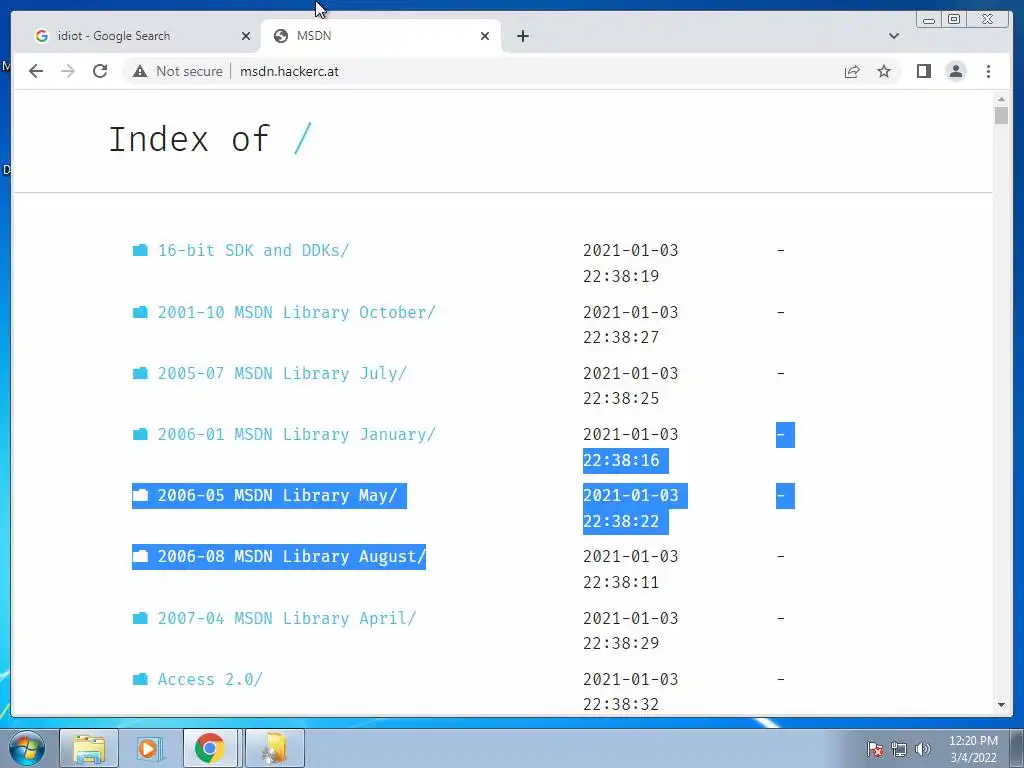This screenshot has height=768, width=1024.
Task: Click the folder icon beside 2007-04 MSDN Library April
Action: [140, 618]
